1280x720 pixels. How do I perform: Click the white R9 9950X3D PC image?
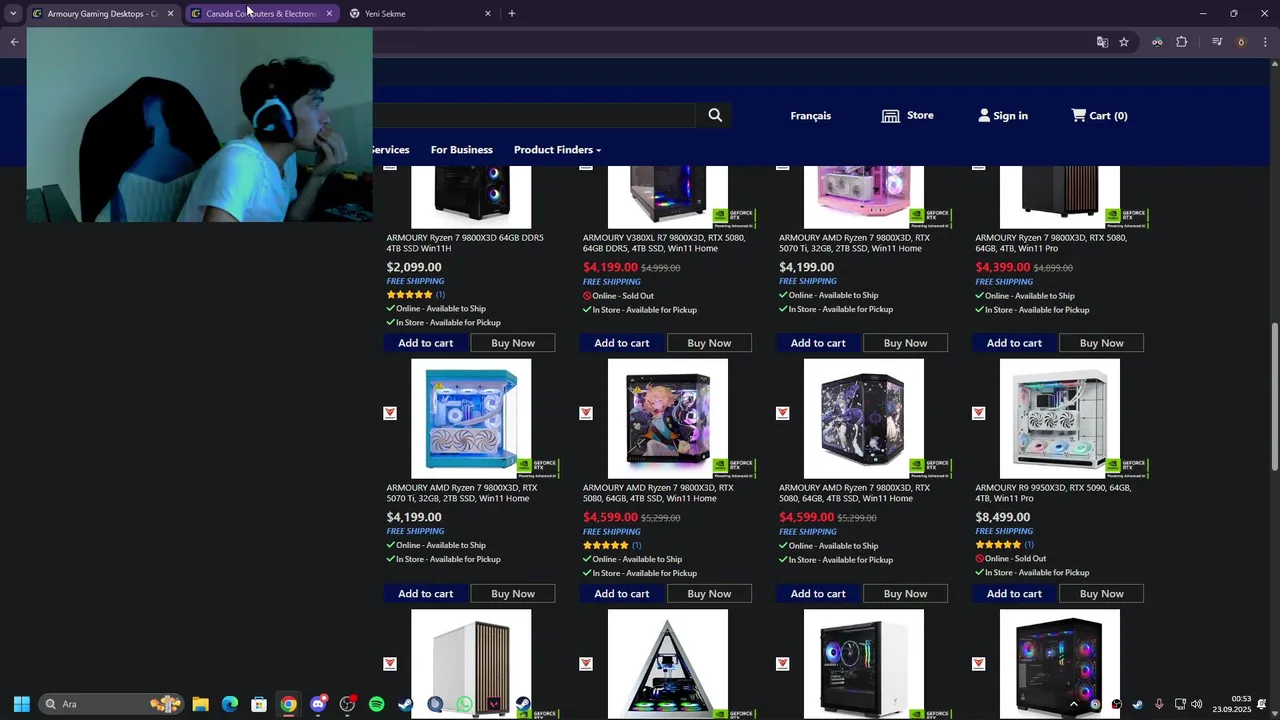(x=1060, y=419)
